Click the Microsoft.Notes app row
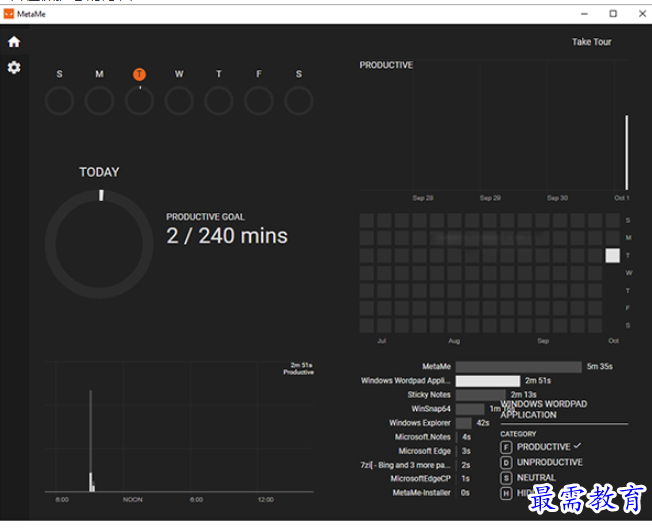Screen dimensions: 652x530 pyautogui.click(x=432, y=437)
